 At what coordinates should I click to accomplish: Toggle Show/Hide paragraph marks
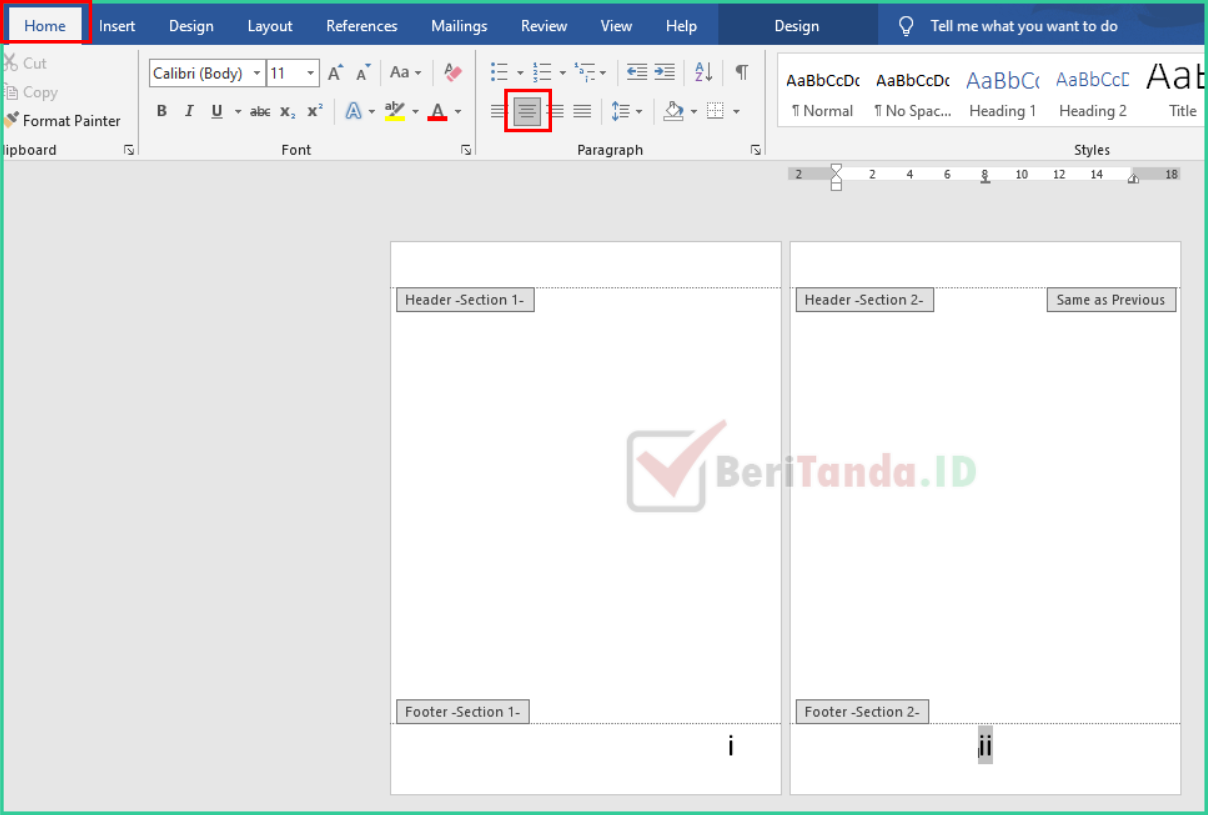pos(741,72)
